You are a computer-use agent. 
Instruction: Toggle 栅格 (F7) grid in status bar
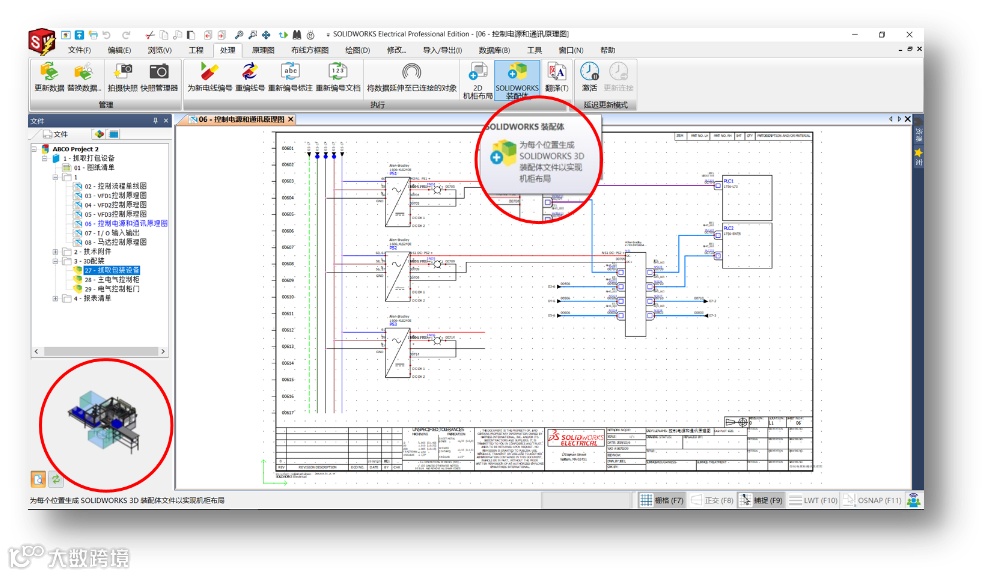tap(662, 500)
